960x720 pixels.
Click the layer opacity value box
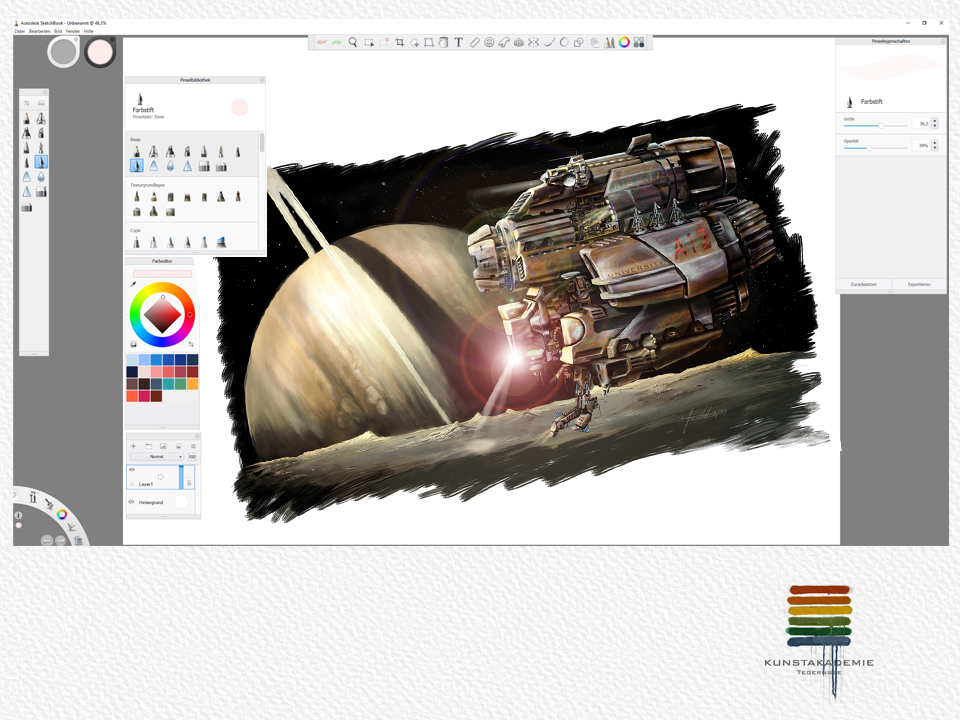[192, 457]
